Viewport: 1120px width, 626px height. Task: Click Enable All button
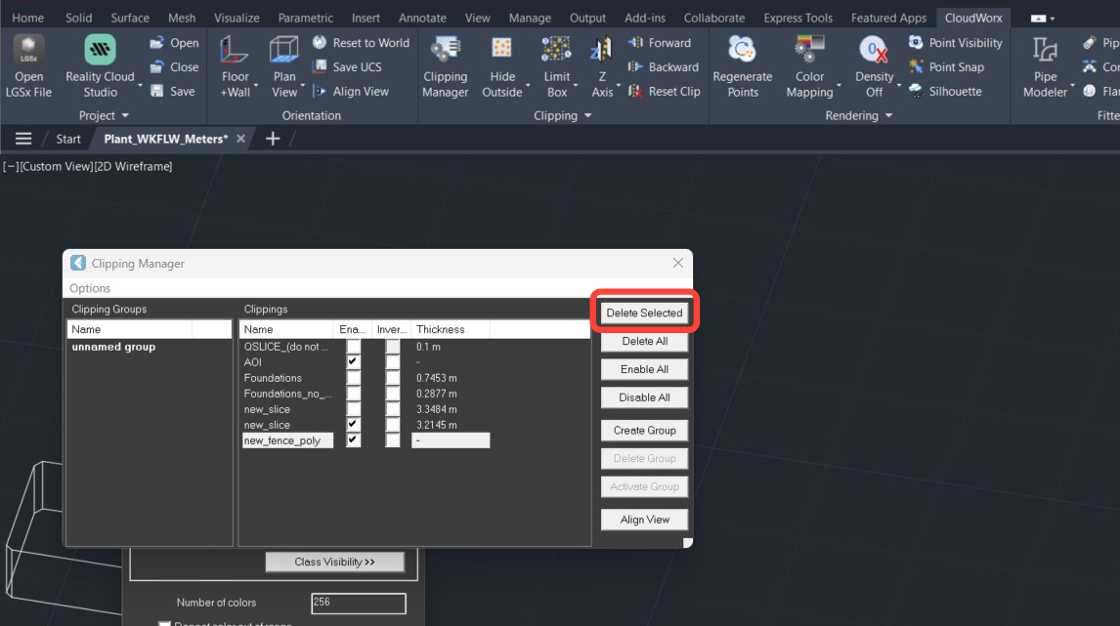(644, 369)
